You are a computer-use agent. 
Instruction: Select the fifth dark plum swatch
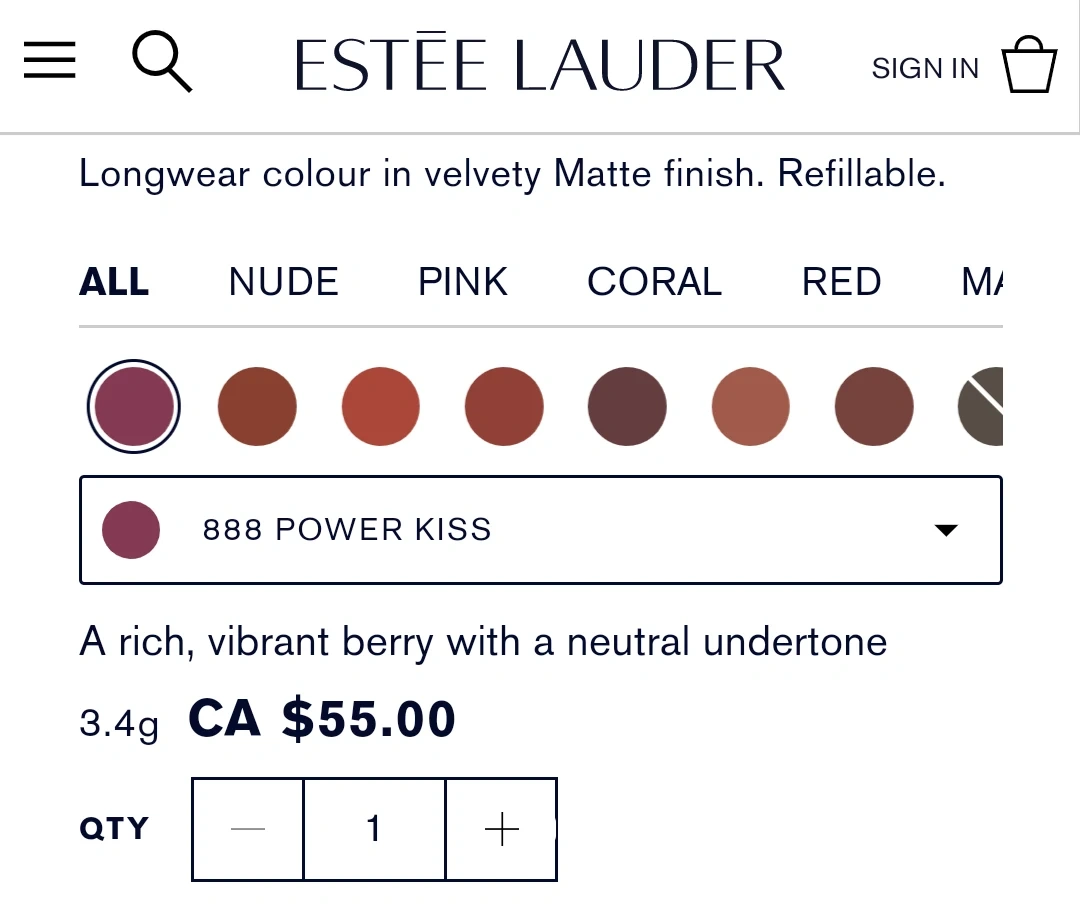click(627, 407)
